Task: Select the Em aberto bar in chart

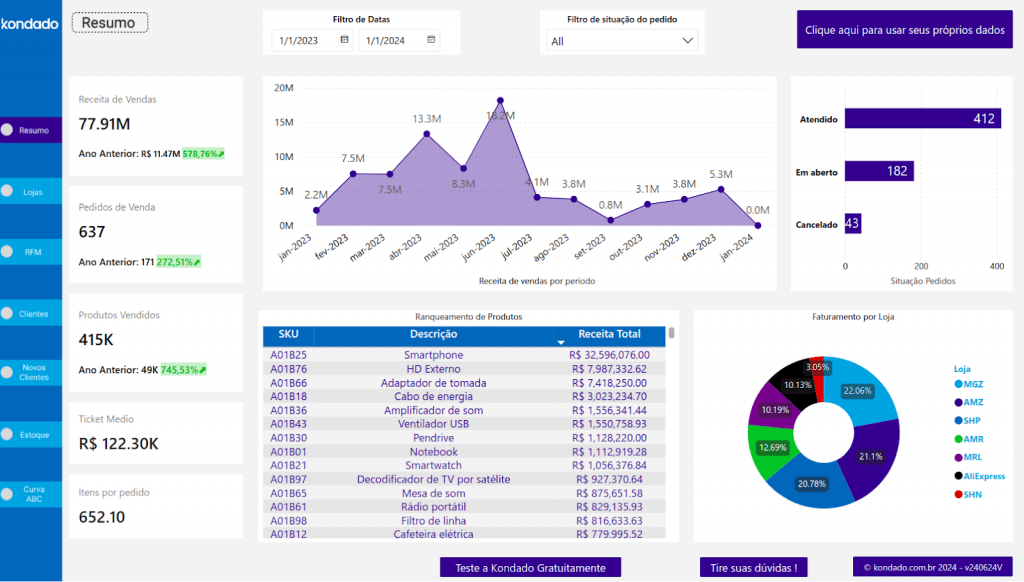Action: click(879, 171)
